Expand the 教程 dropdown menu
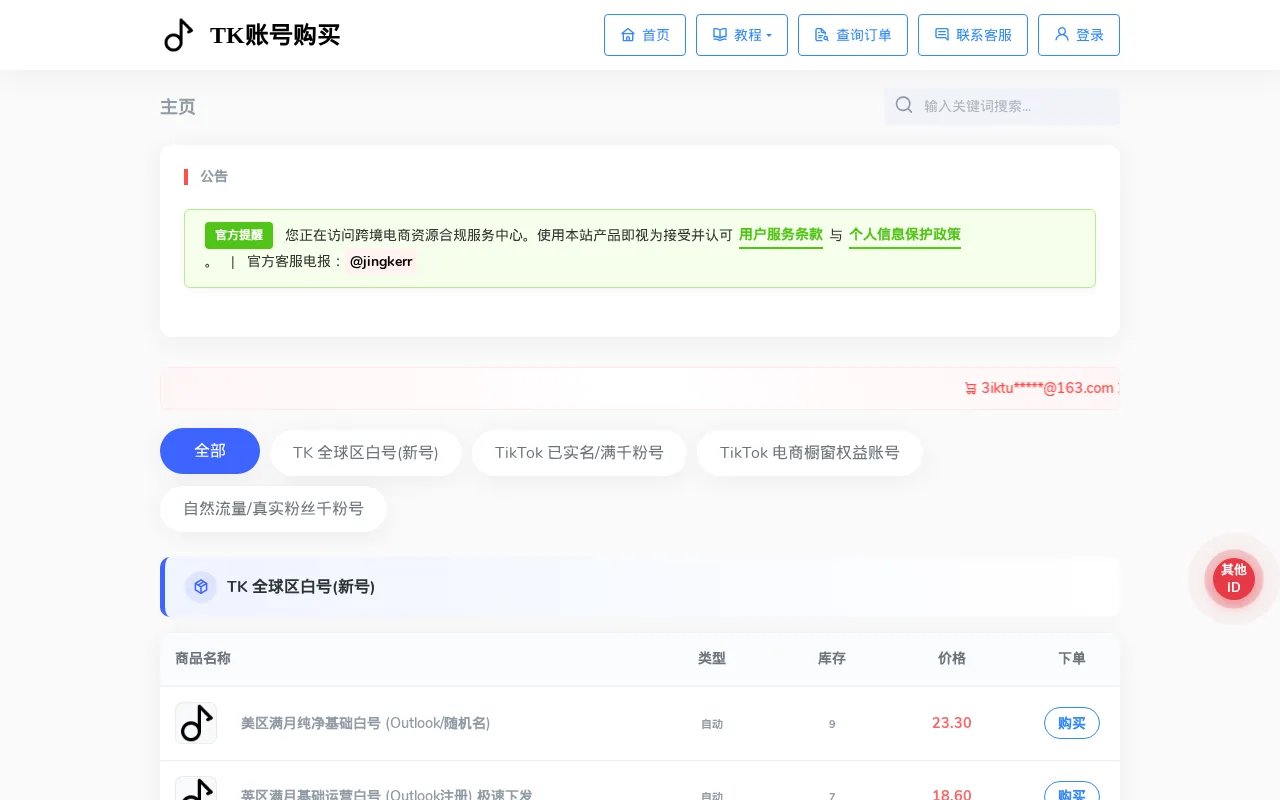 pos(742,35)
